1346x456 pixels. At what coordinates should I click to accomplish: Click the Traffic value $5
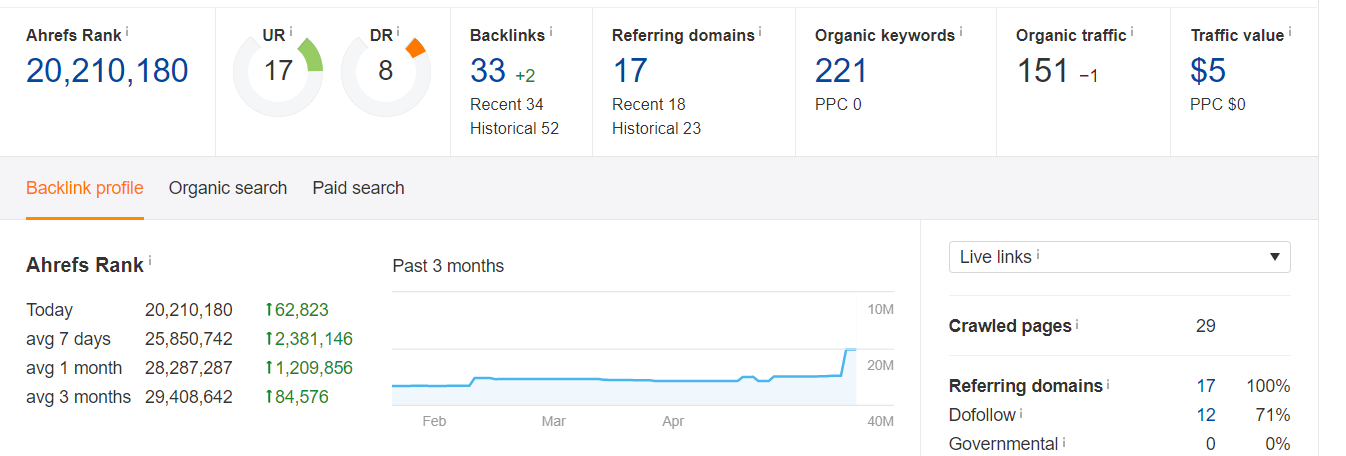(1208, 71)
